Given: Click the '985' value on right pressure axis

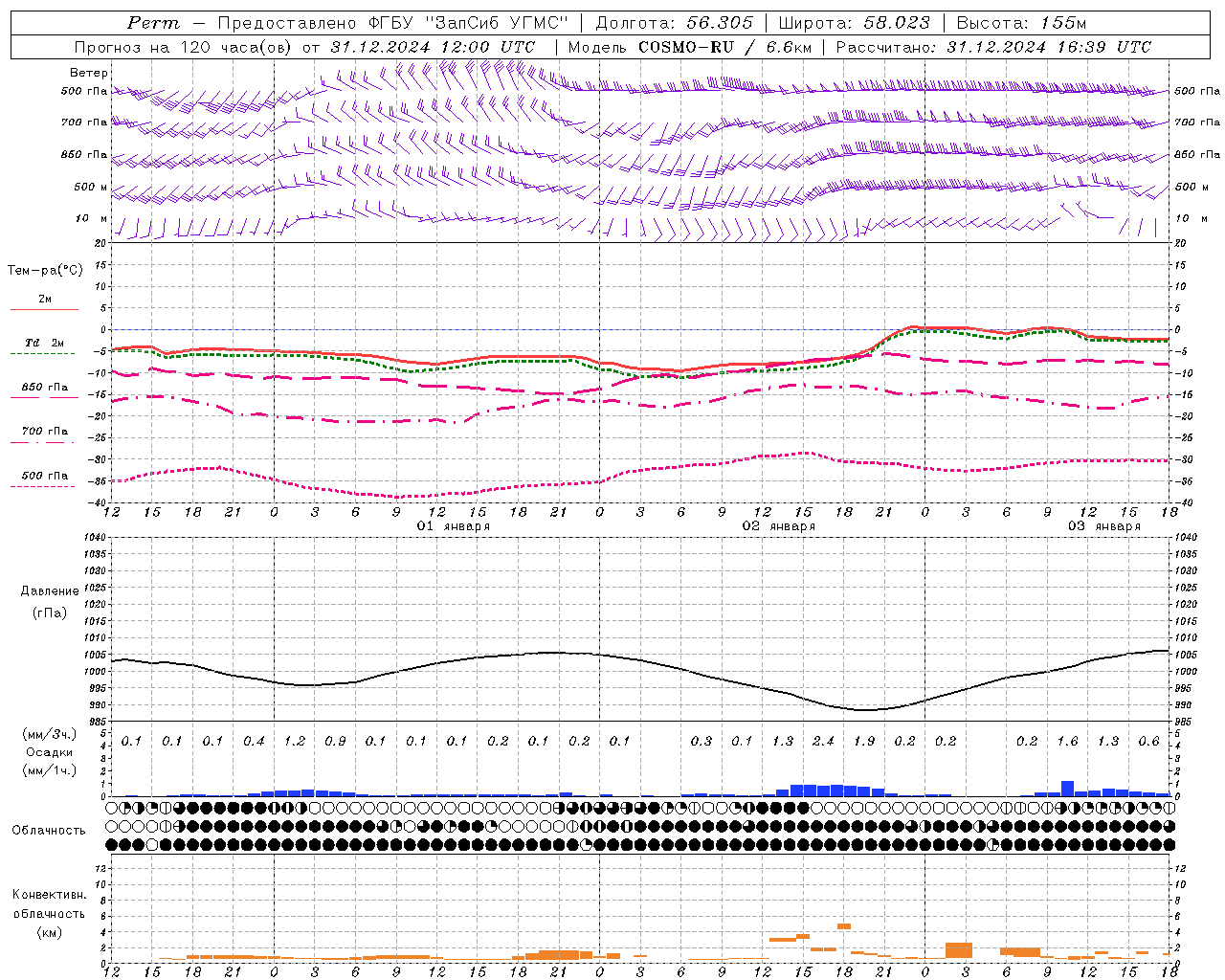Looking at the screenshot, I should click(x=1184, y=723).
